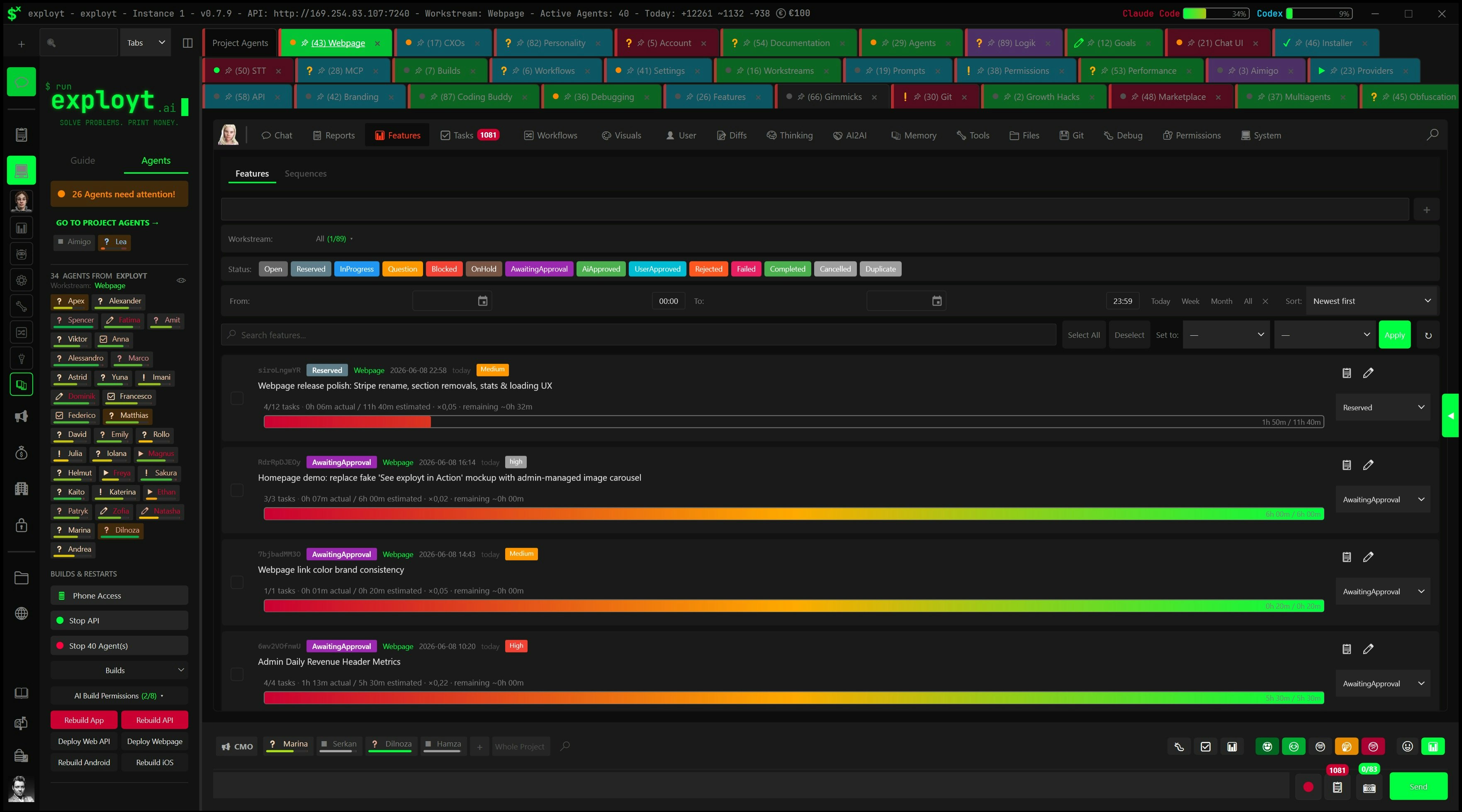
Task: Click the plus icon beside the feature input
Action: pyautogui.click(x=1426, y=210)
